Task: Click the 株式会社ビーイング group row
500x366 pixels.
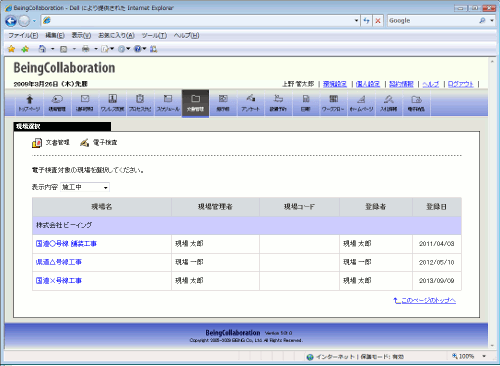Action: (x=247, y=225)
